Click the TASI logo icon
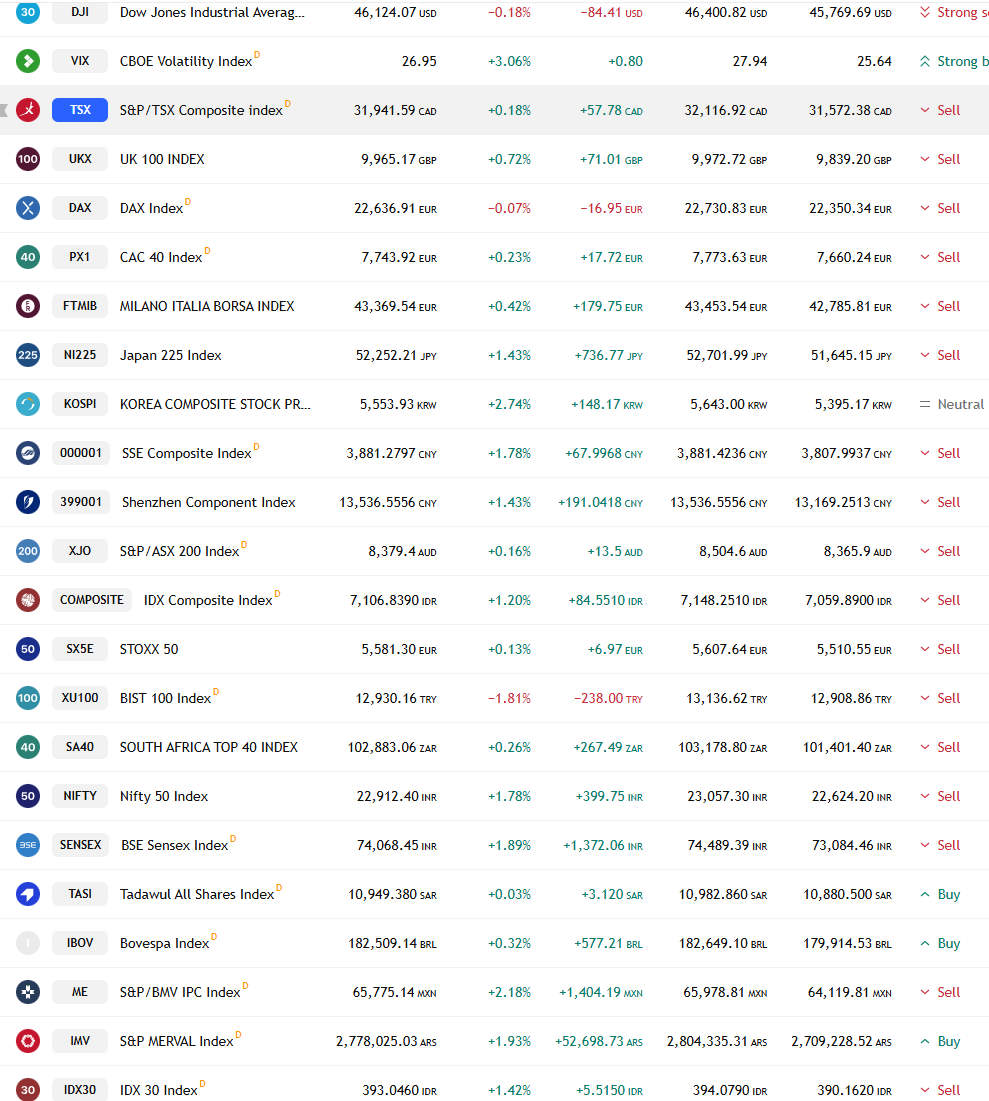 (x=28, y=894)
